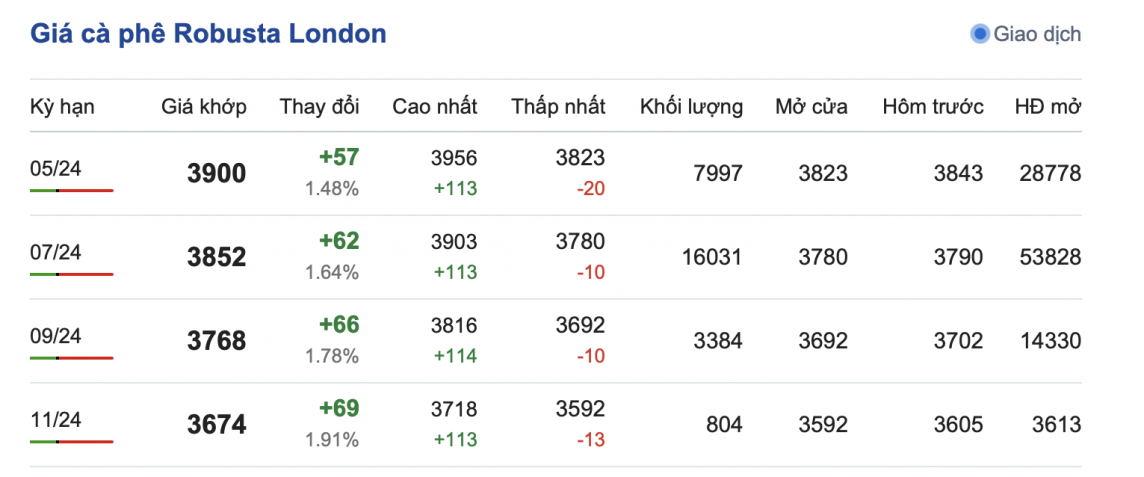Viewport: 1144px width, 477px height.
Task: Select the 05/24 contract term
Action: click(56, 168)
